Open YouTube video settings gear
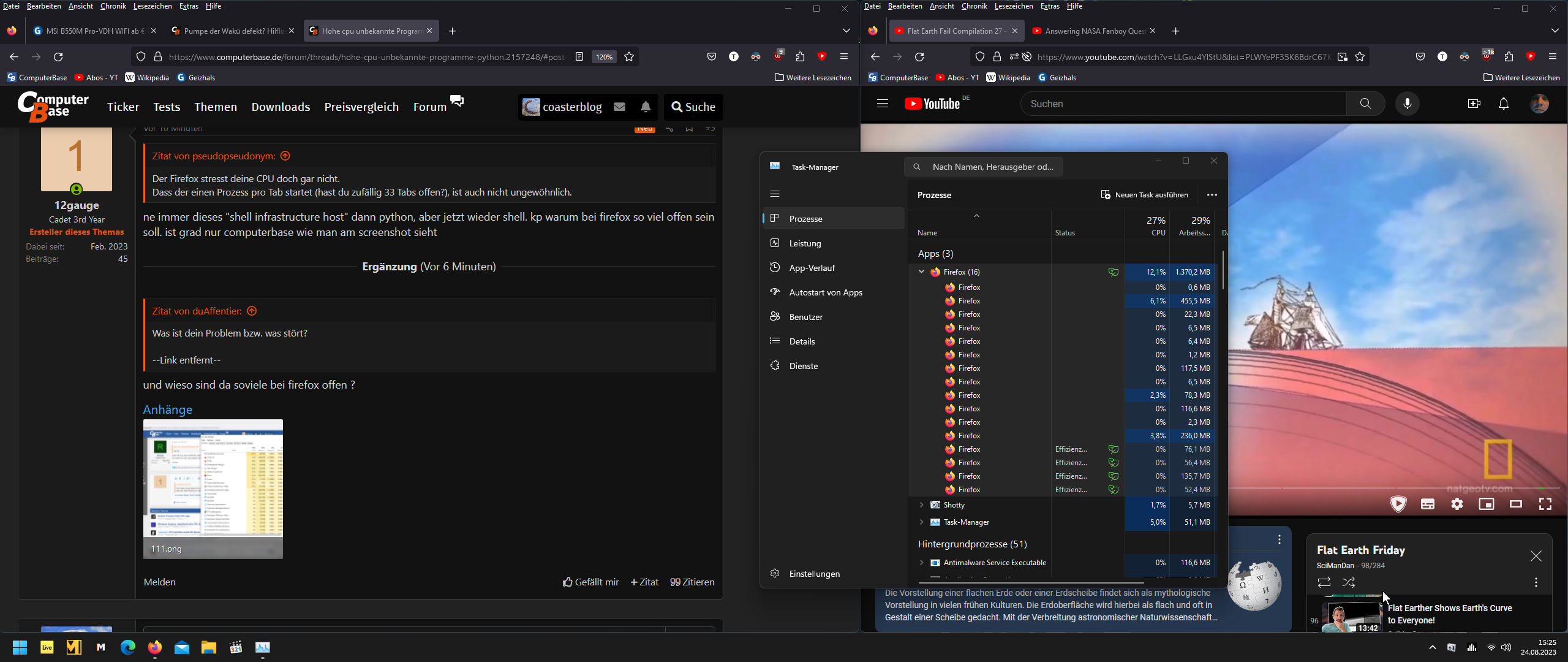 point(1457,504)
